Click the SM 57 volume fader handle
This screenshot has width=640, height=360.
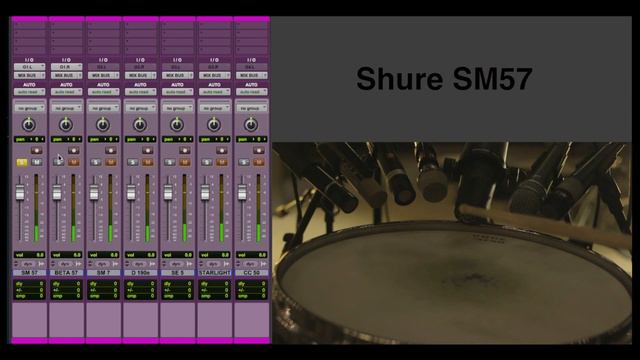coord(20,193)
